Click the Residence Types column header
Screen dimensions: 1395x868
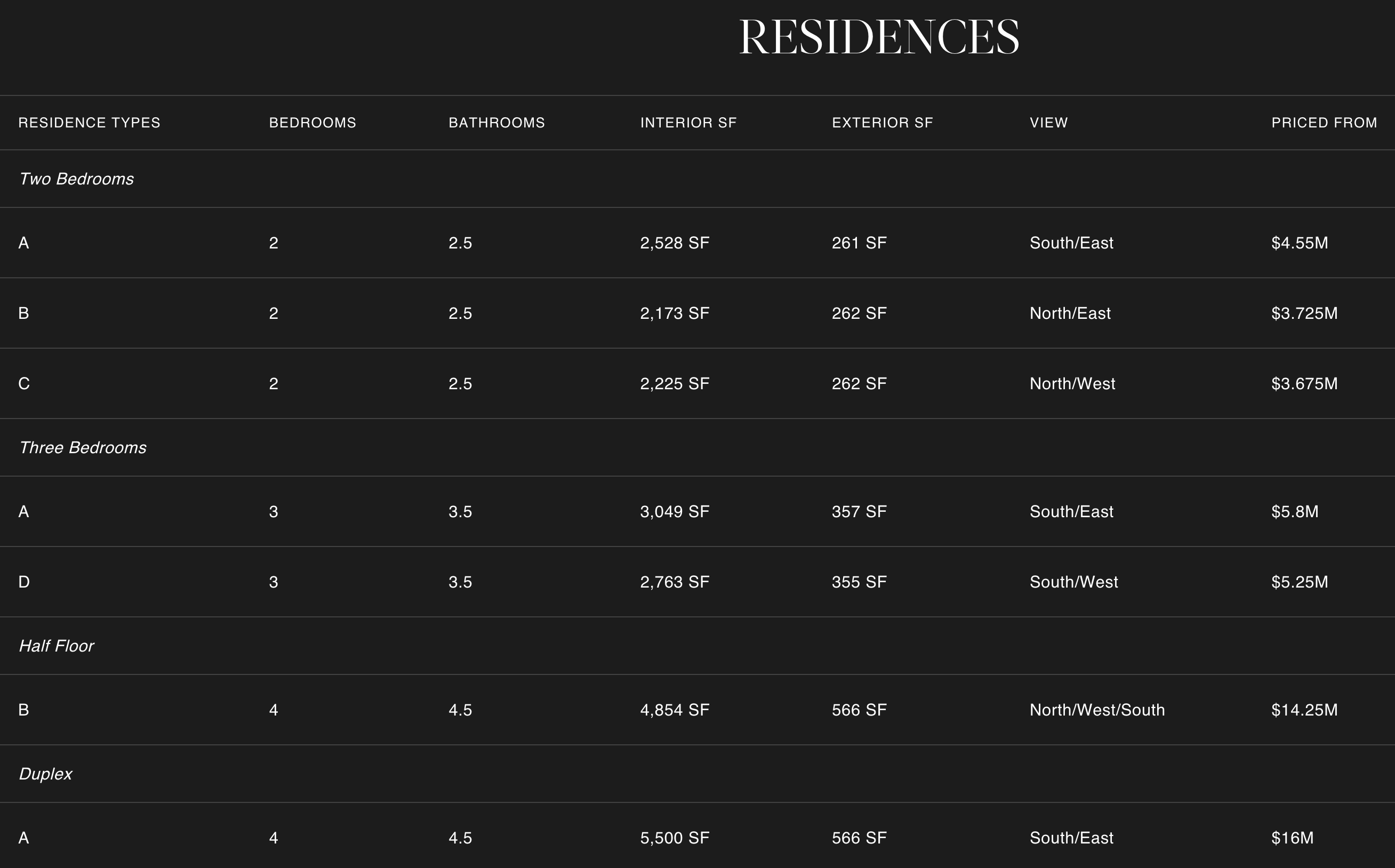(89, 123)
